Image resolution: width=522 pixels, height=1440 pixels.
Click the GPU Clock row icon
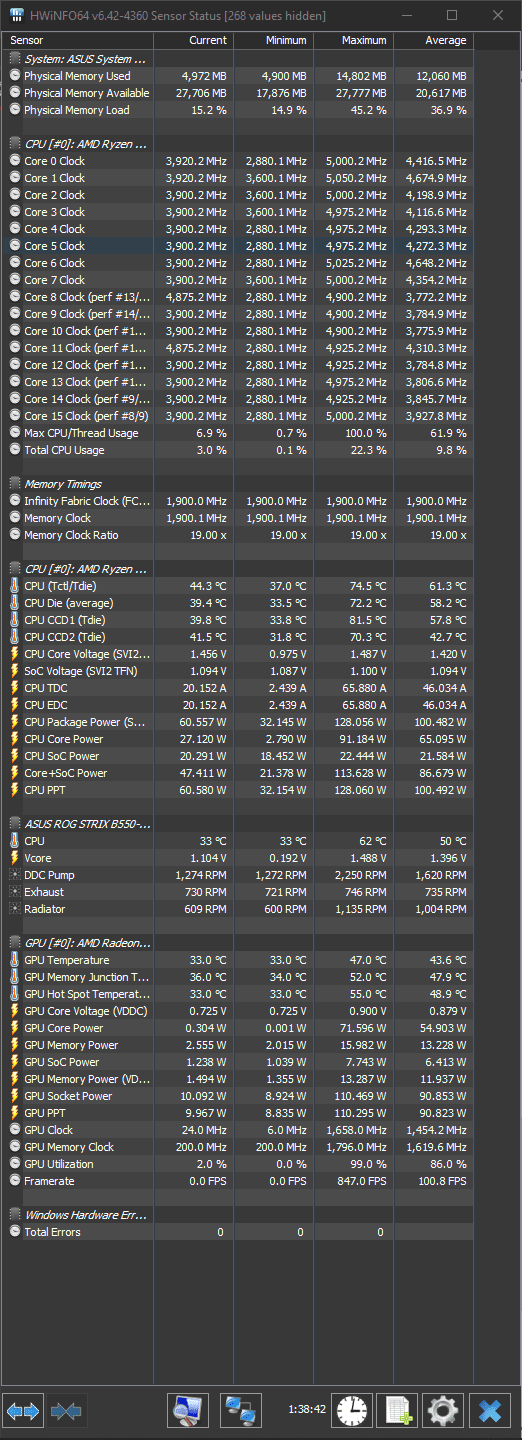15,1130
